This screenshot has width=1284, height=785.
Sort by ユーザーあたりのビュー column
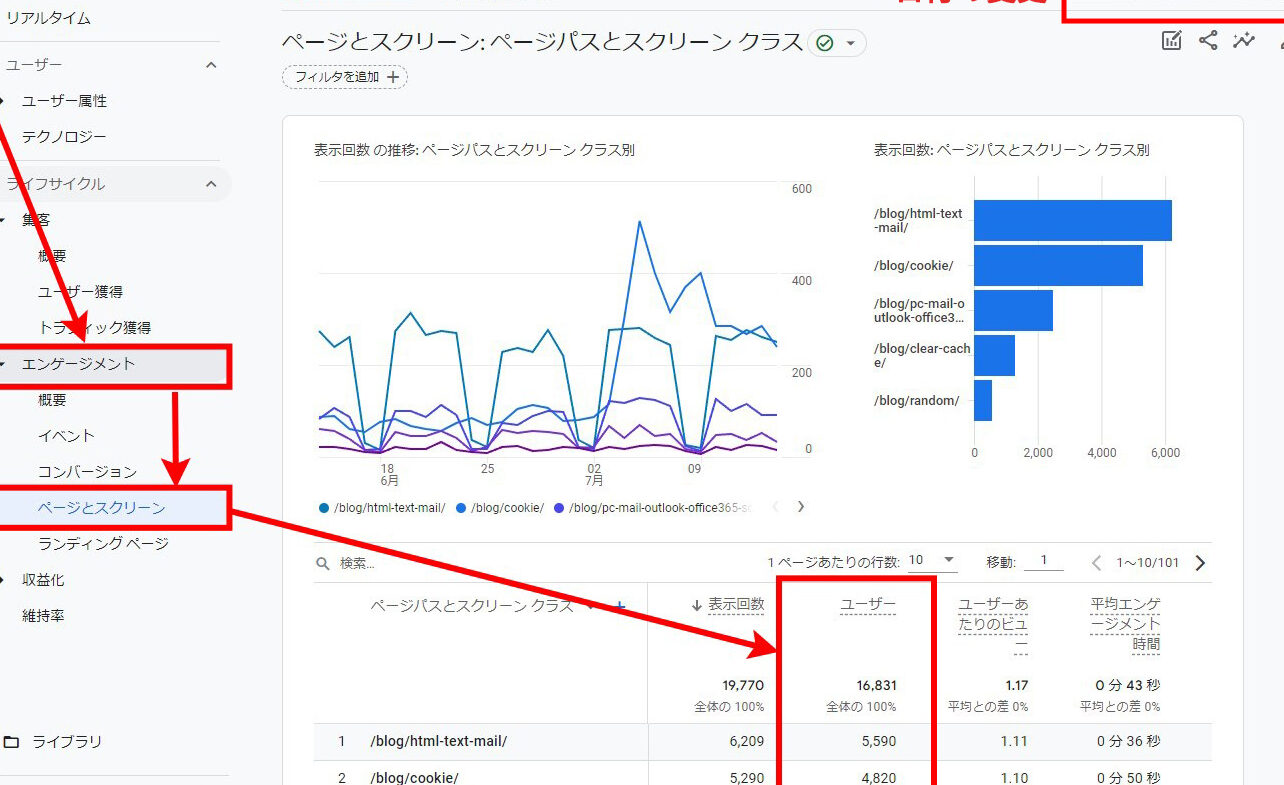tap(993, 625)
